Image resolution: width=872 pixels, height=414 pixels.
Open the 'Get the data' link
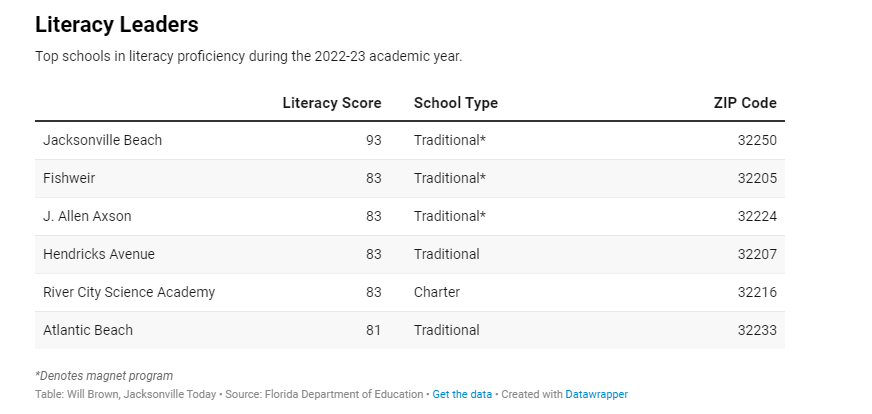[x=462, y=394]
